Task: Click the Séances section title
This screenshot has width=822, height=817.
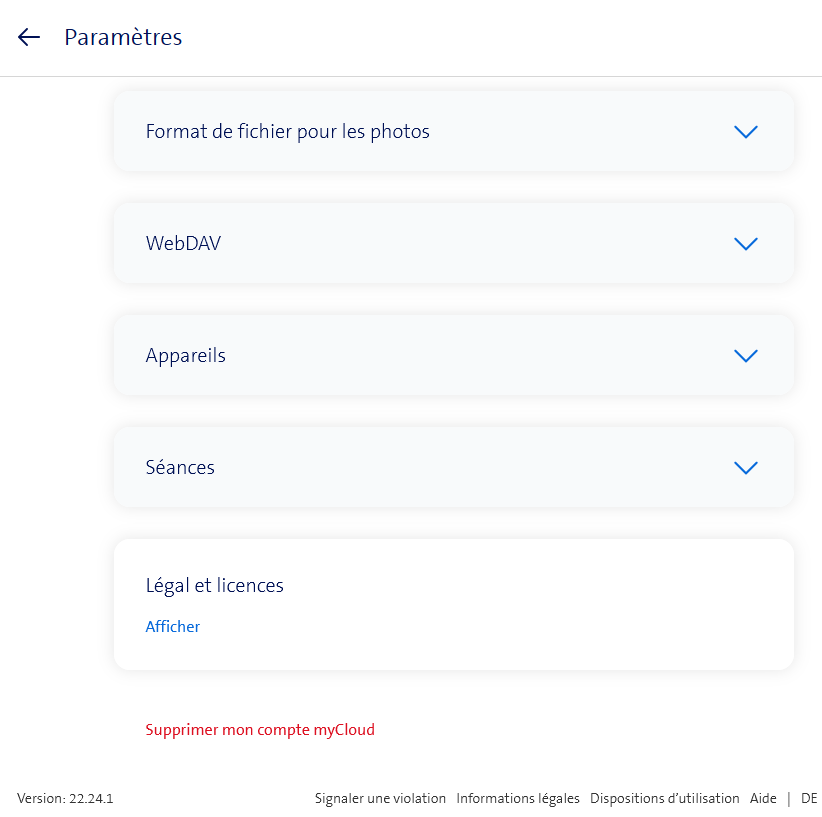Action: [x=180, y=468]
